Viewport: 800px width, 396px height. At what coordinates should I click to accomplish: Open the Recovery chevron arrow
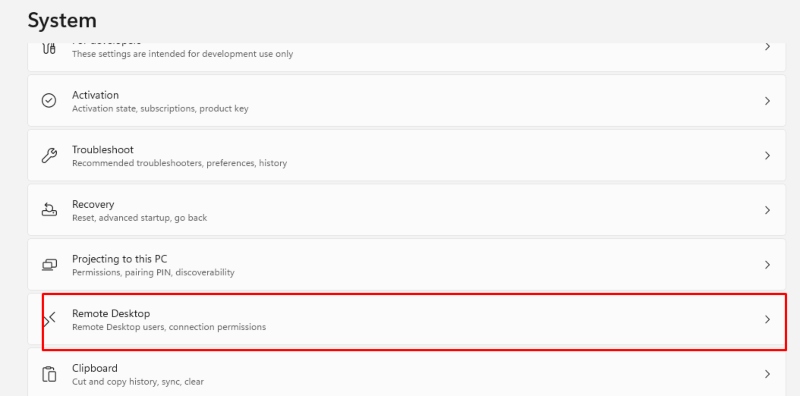click(767, 210)
